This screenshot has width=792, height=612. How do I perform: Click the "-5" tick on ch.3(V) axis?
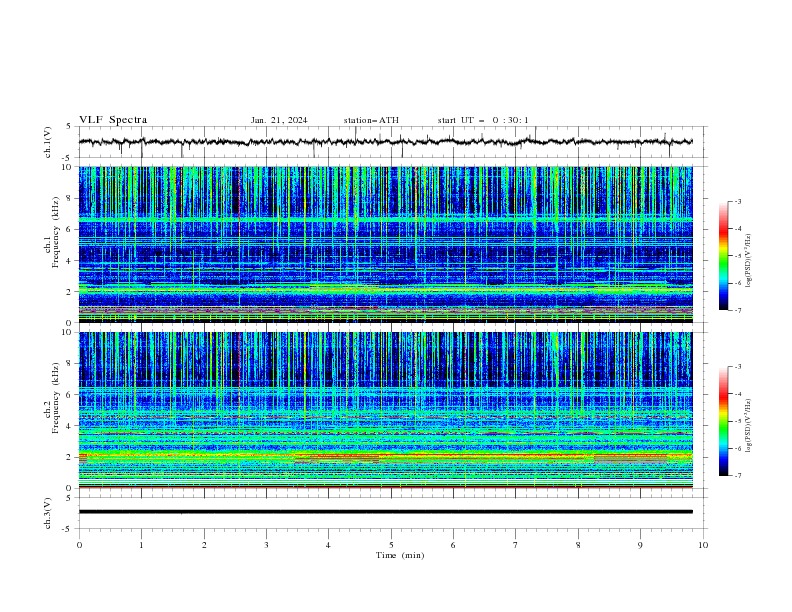(68, 529)
